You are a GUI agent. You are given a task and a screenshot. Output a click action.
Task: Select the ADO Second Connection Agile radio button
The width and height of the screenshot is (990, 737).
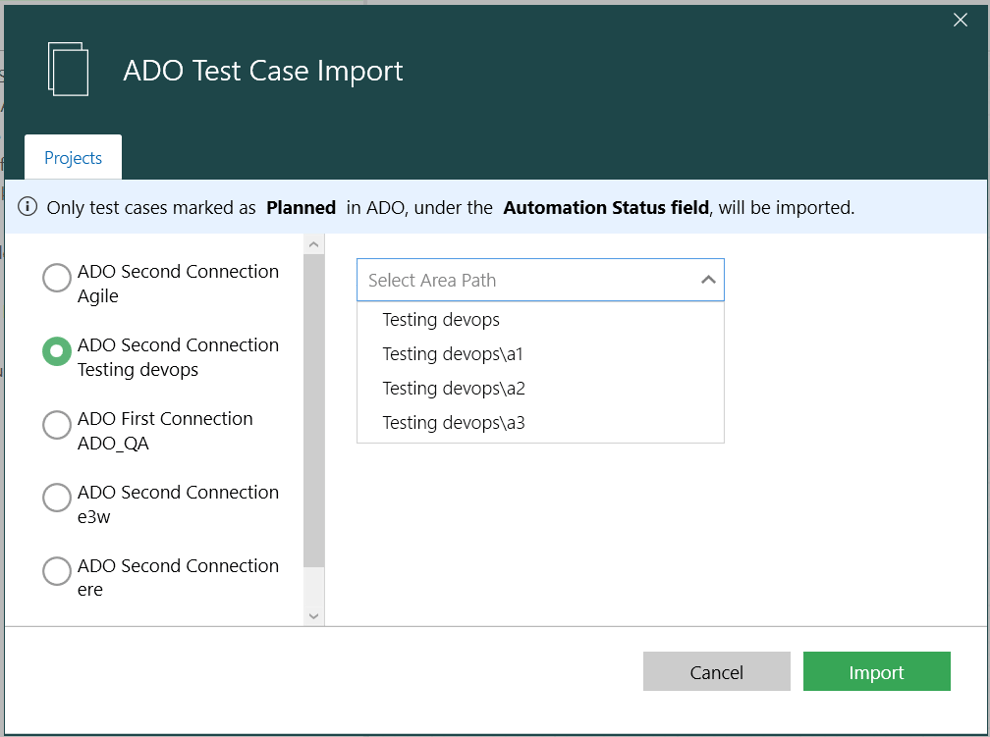(56, 278)
